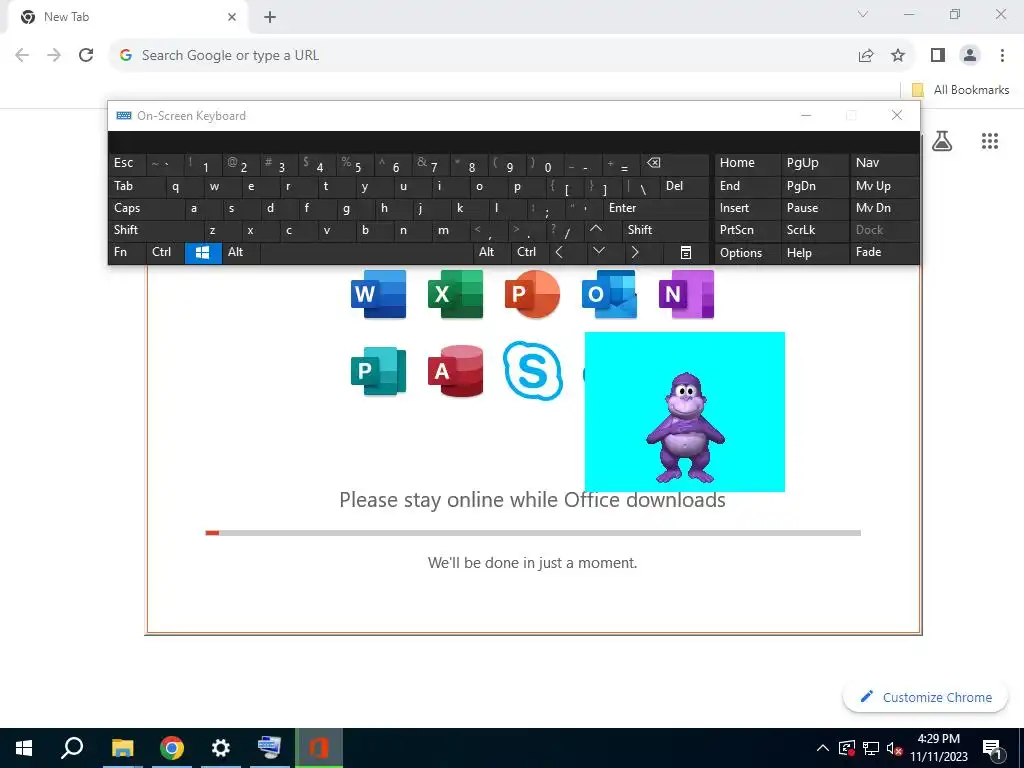
Task: Click the Help key on On-Screen Keyboard
Action: pos(815,253)
